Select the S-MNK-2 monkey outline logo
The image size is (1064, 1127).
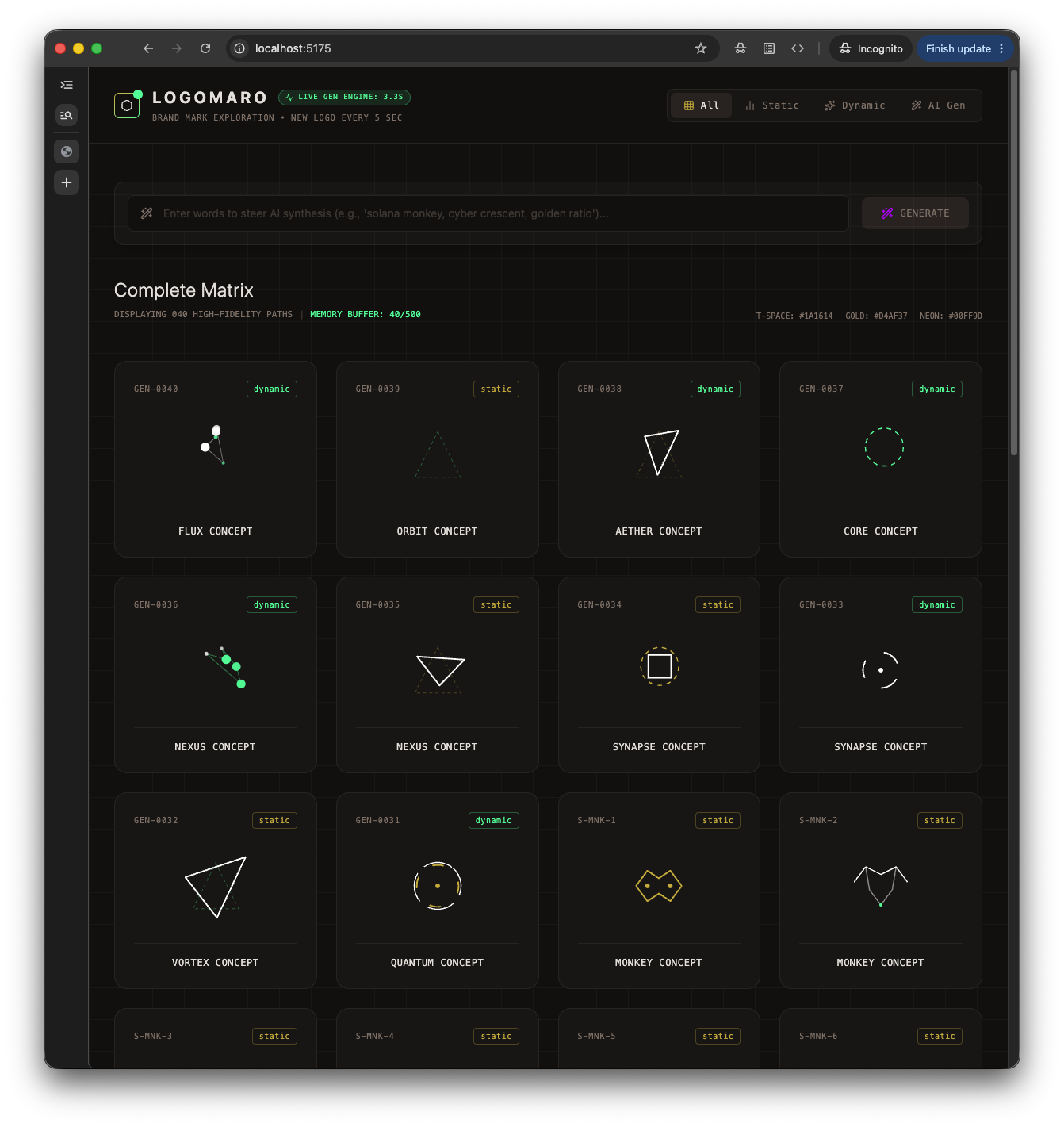[x=881, y=886]
